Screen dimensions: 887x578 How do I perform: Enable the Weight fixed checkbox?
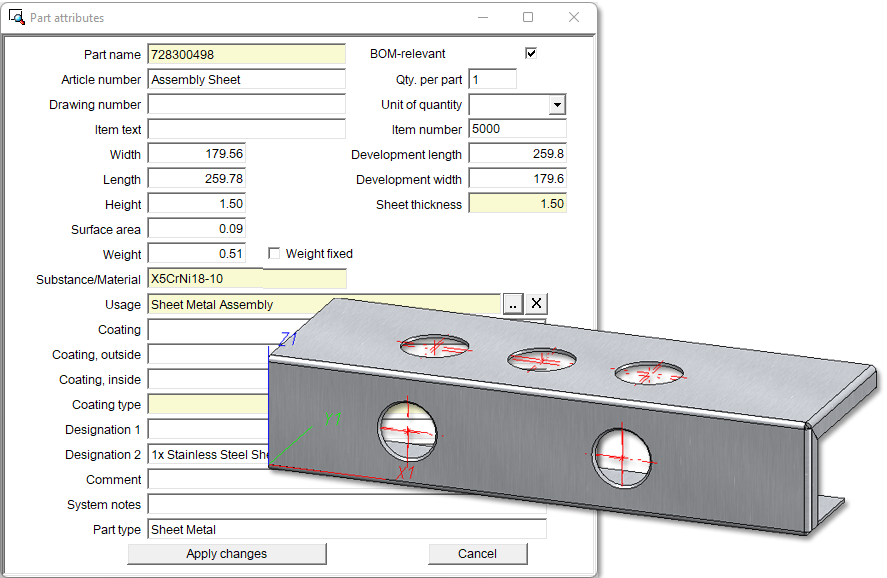click(x=274, y=253)
